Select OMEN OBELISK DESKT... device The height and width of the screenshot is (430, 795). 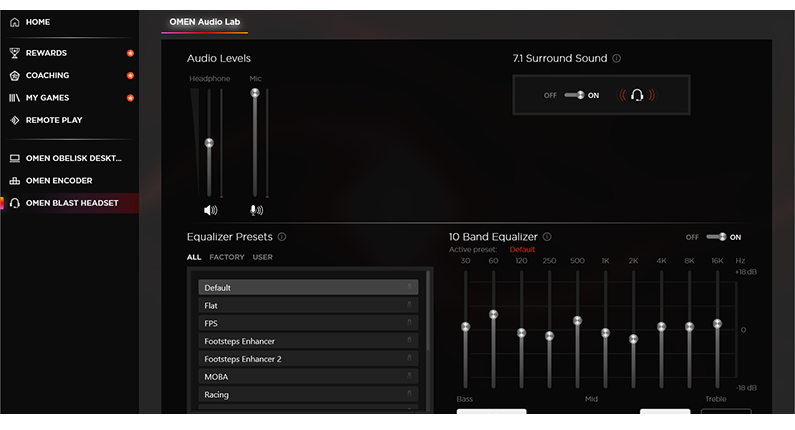click(x=74, y=158)
